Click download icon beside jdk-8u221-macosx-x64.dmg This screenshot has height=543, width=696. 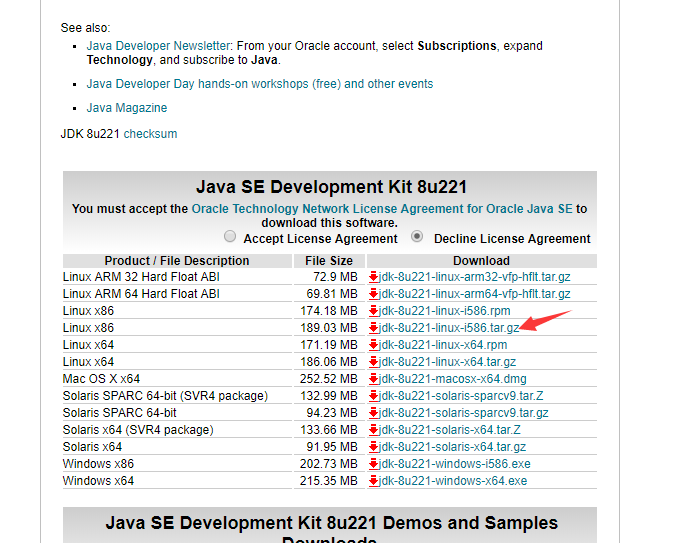coord(373,379)
